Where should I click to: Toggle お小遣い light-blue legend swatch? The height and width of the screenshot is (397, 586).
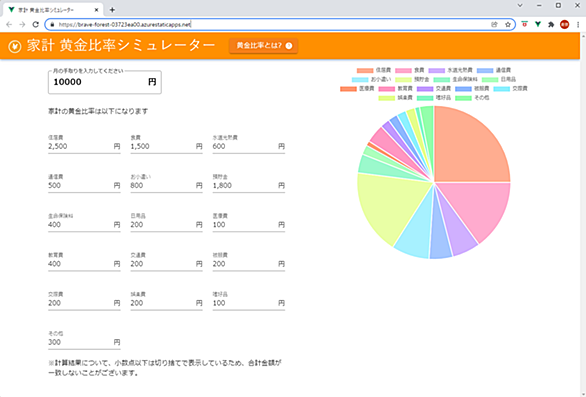point(360,80)
